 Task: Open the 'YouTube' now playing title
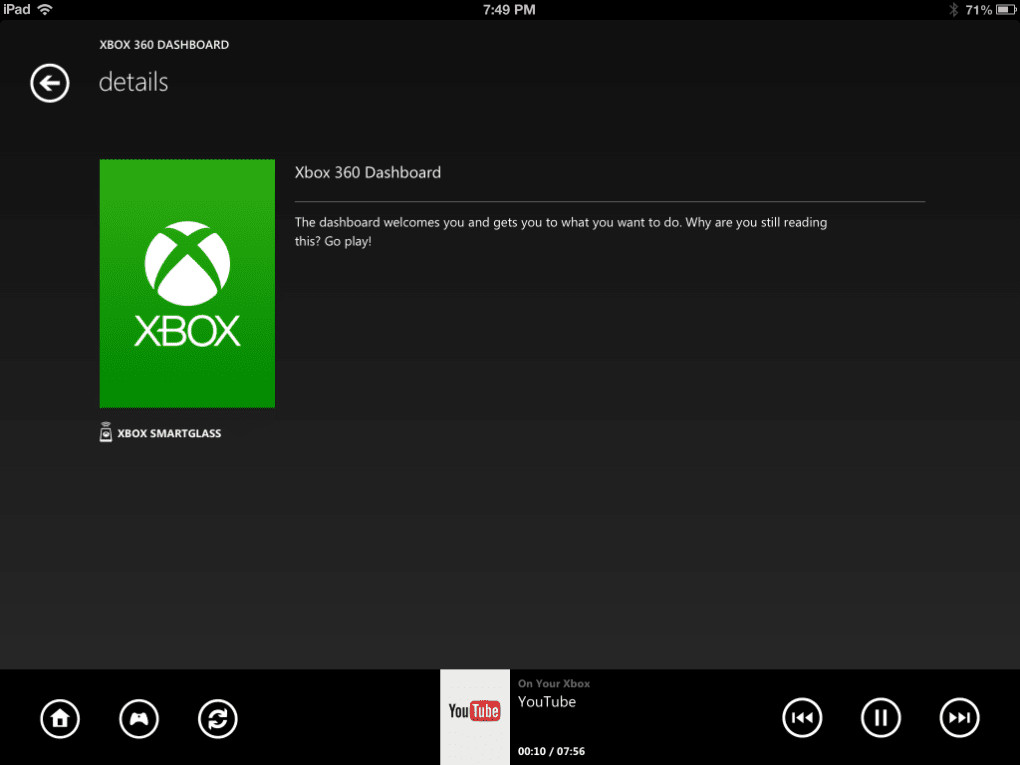(x=546, y=702)
